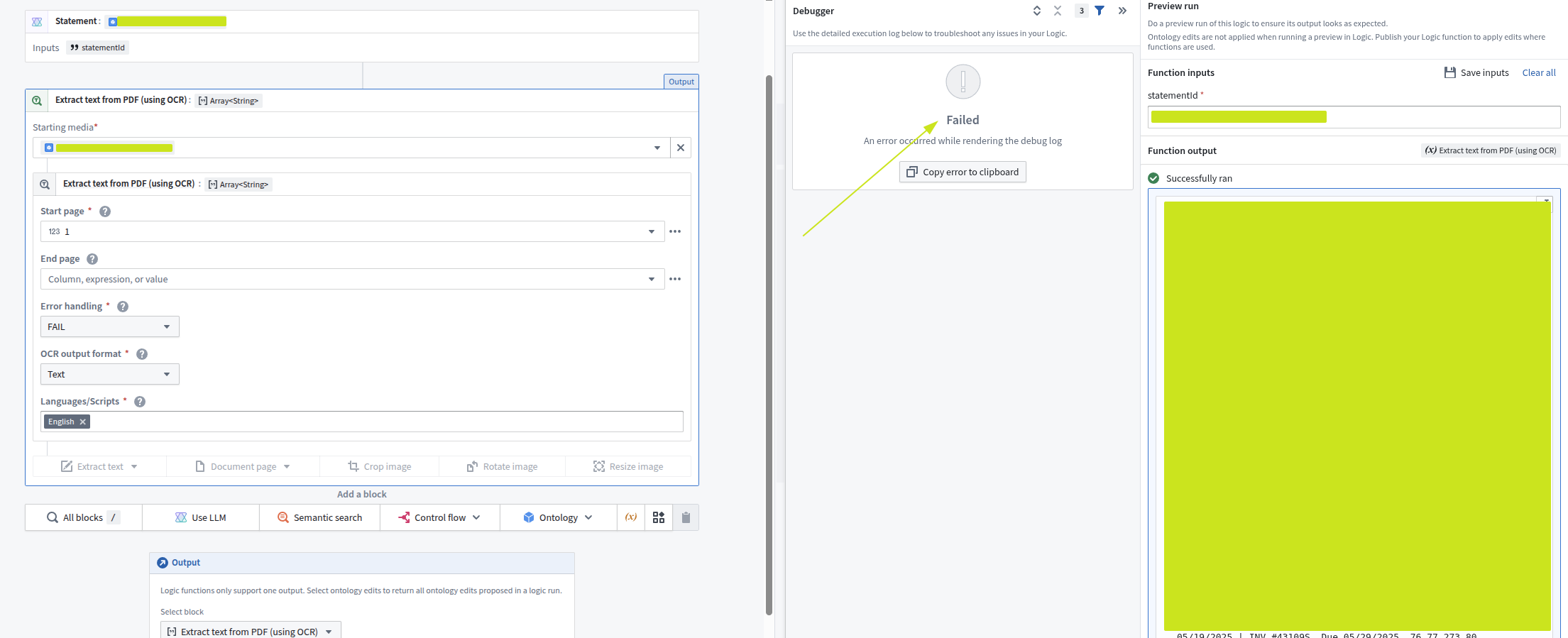Click the 'Add a block' label
Image resolution: width=1568 pixels, height=638 pixels.
click(362, 494)
